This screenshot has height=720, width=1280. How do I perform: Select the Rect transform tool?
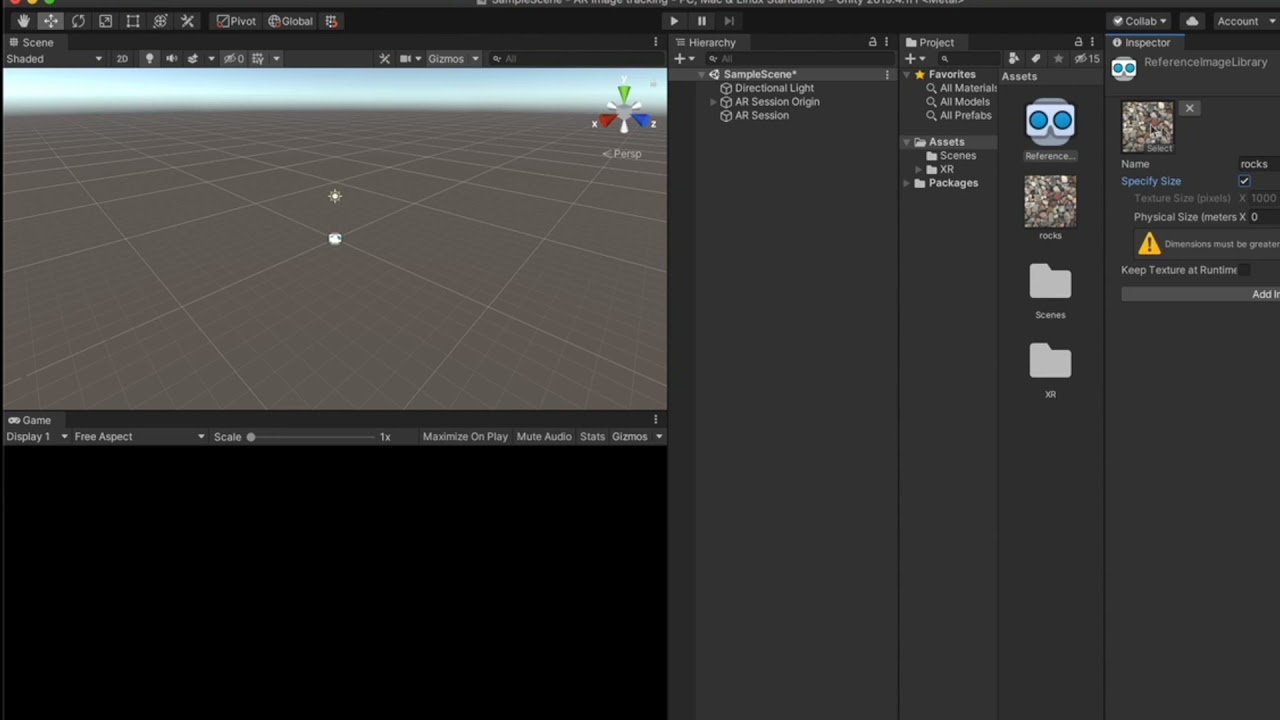(132, 21)
